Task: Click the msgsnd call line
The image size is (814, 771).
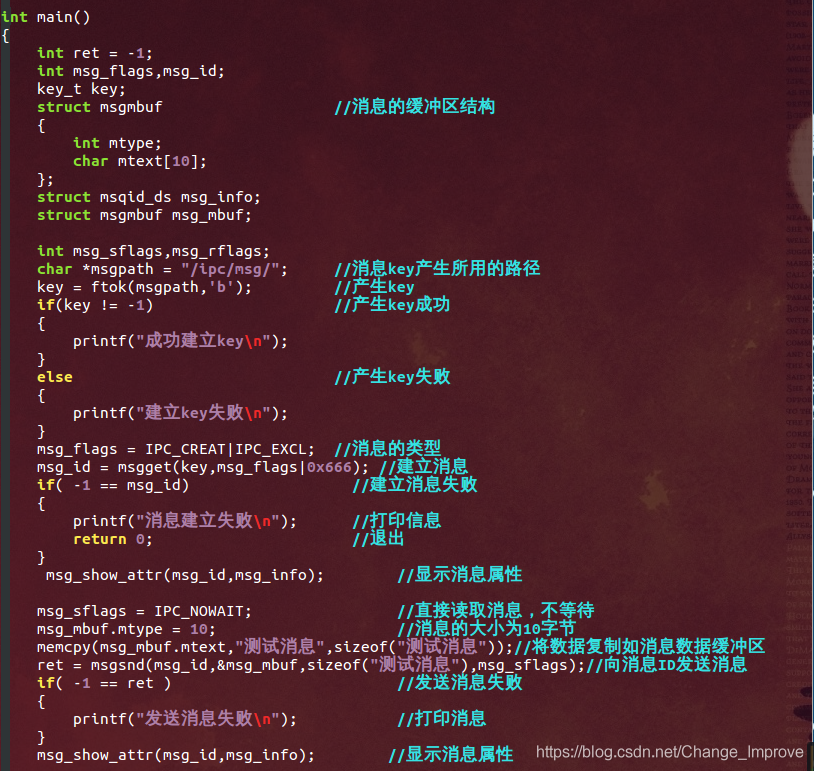Action: point(311,665)
